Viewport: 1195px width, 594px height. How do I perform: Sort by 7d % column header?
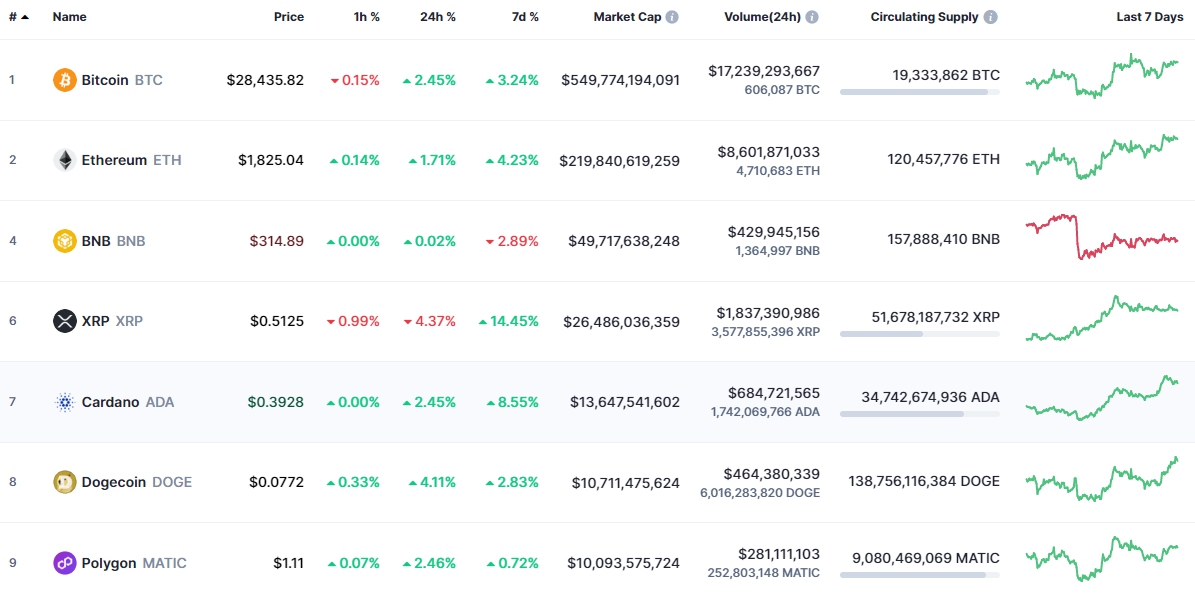[523, 17]
